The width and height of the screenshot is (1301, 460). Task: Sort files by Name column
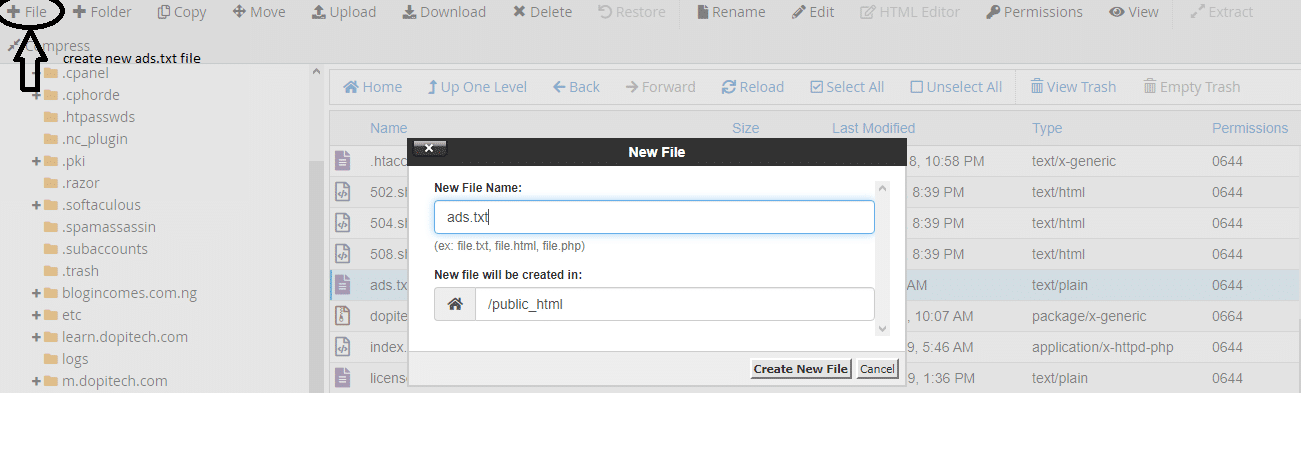tap(388, 128)
